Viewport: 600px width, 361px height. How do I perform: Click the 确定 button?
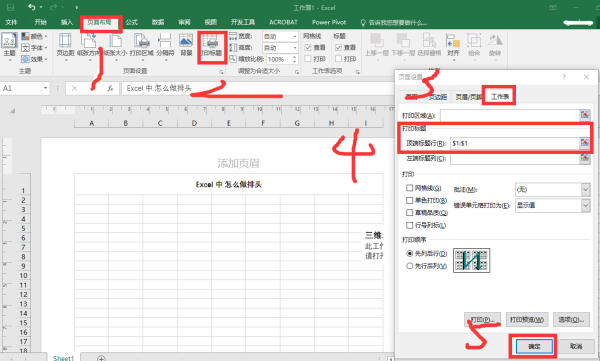point(534,346)
